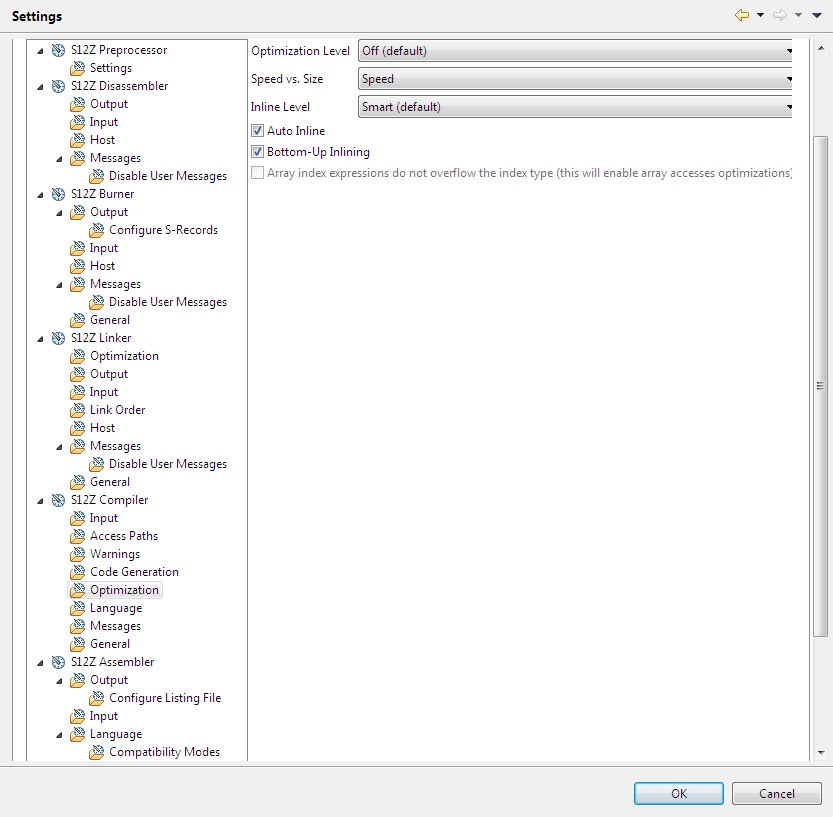
Task: Collapse the S12Z Linker node
Action: tap(40, 339)
